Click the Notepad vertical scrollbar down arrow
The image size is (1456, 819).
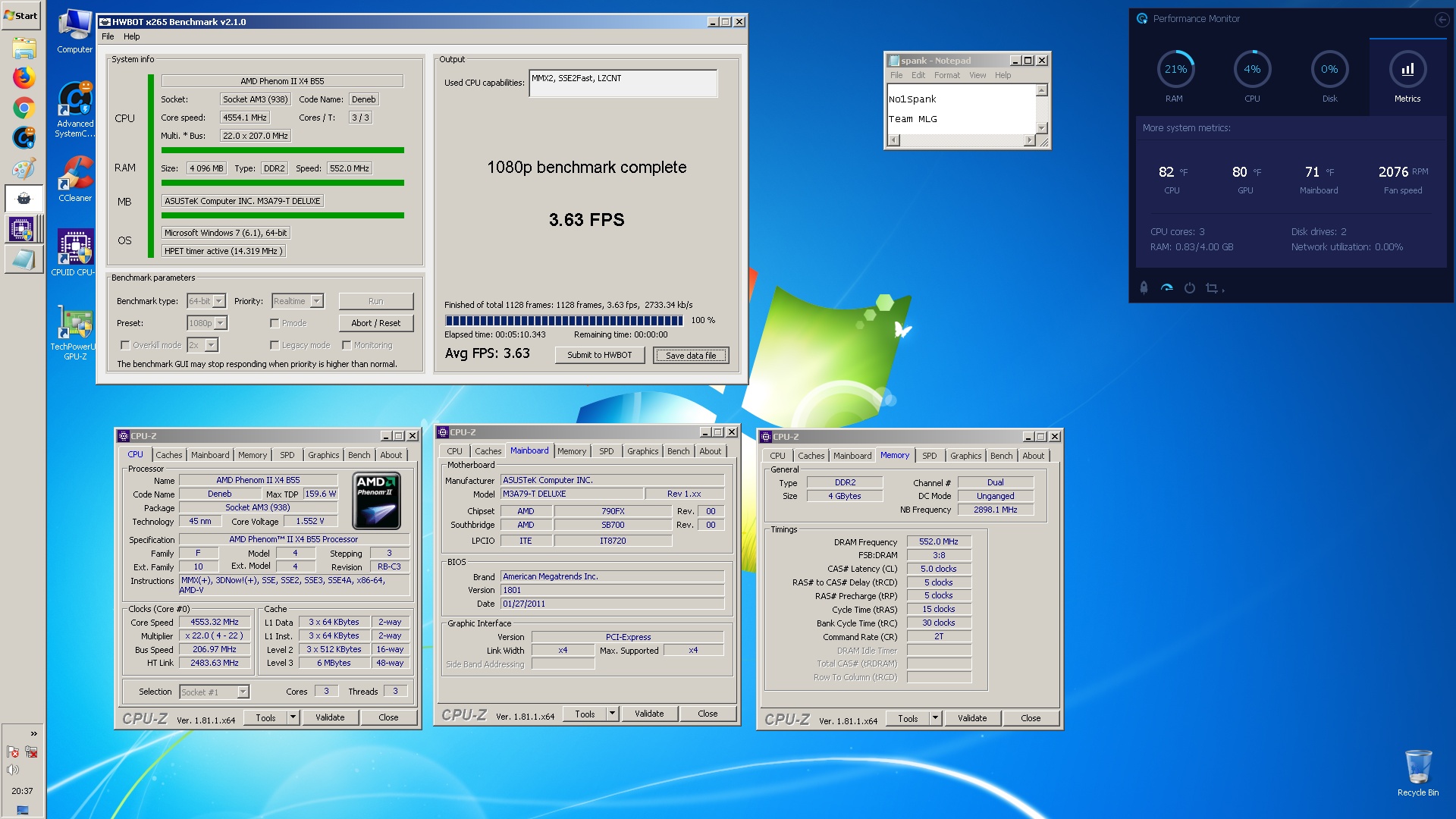click(1042, 128)
